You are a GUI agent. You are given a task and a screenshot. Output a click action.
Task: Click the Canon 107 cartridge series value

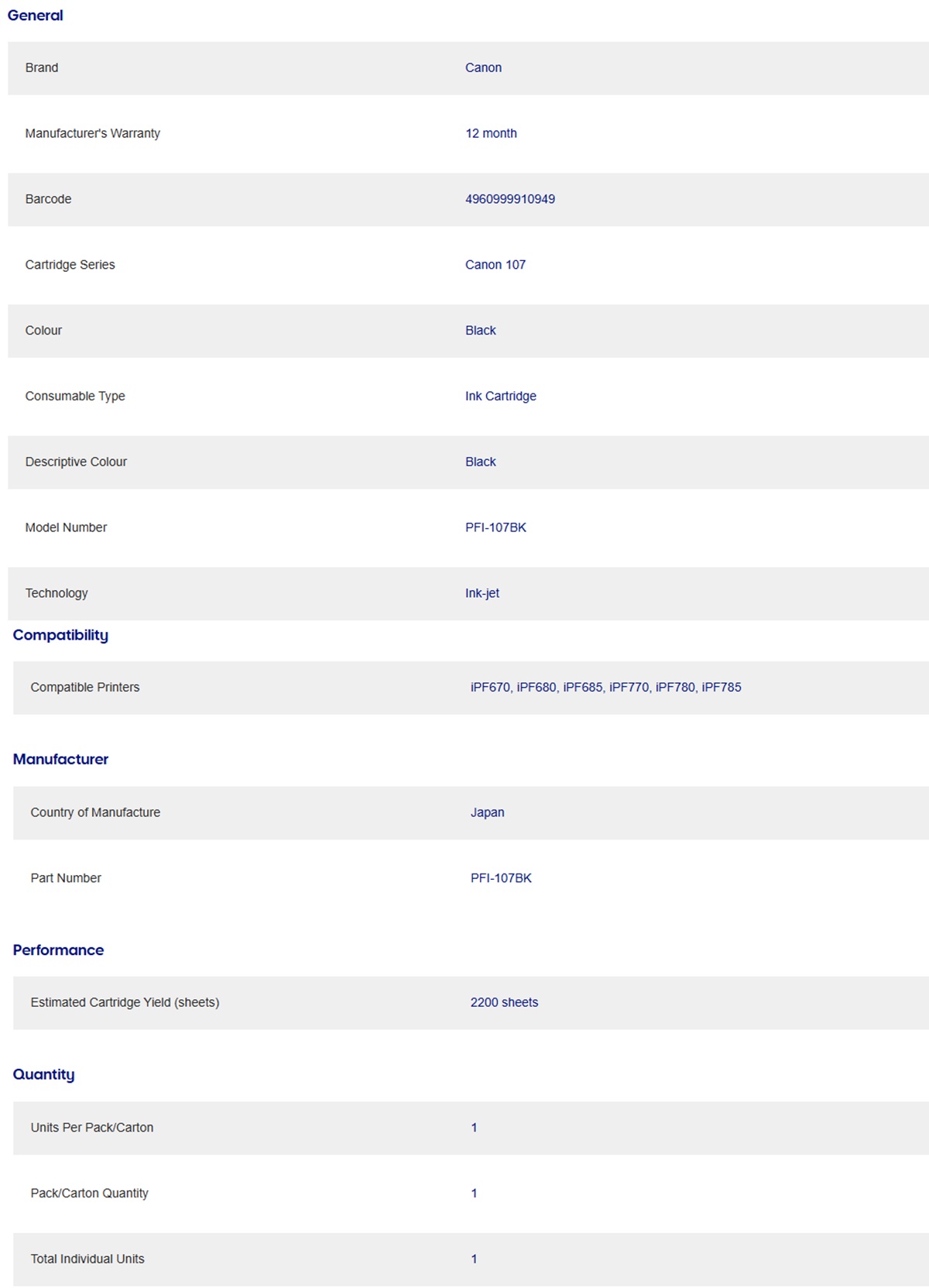[495, 265]
